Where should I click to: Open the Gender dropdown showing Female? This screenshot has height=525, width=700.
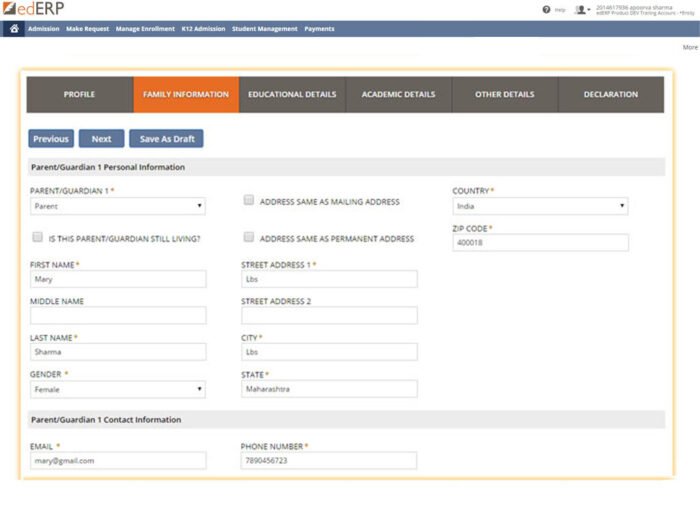(118, 389)
